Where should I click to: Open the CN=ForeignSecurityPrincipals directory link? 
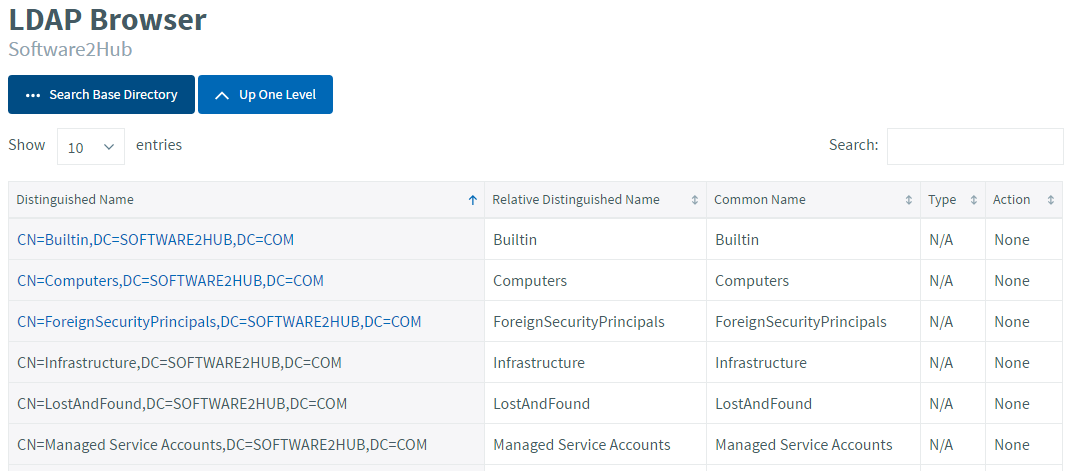219,322
